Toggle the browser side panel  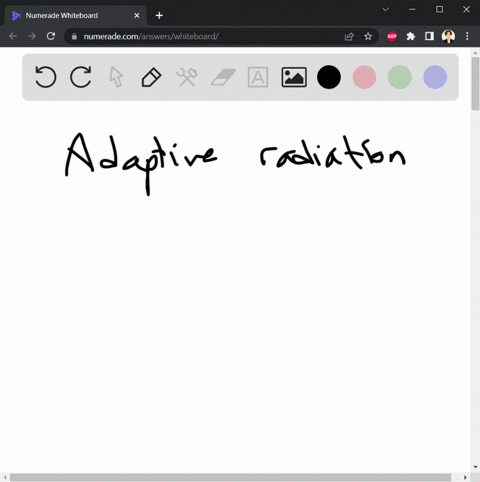pyautogui.click(x=429, y=36)
